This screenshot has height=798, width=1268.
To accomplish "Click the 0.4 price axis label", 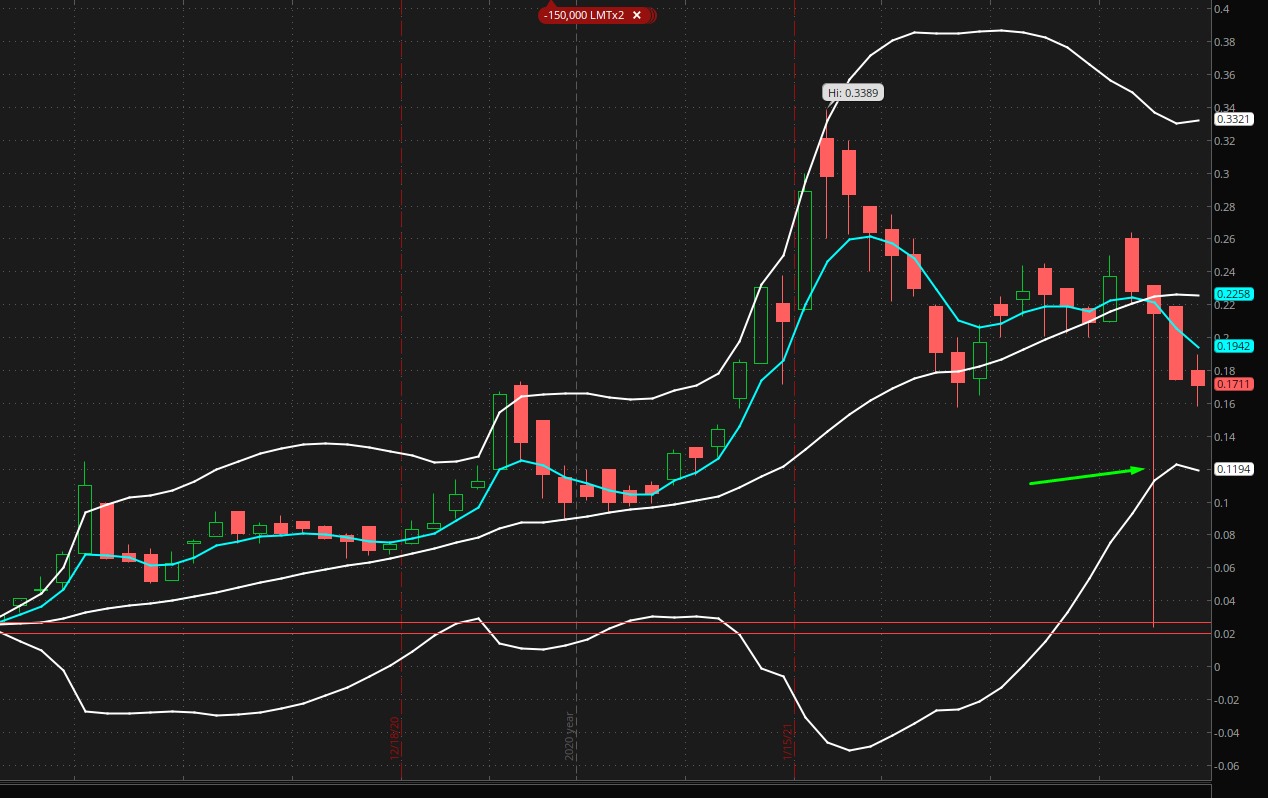I will point(1222,9).
